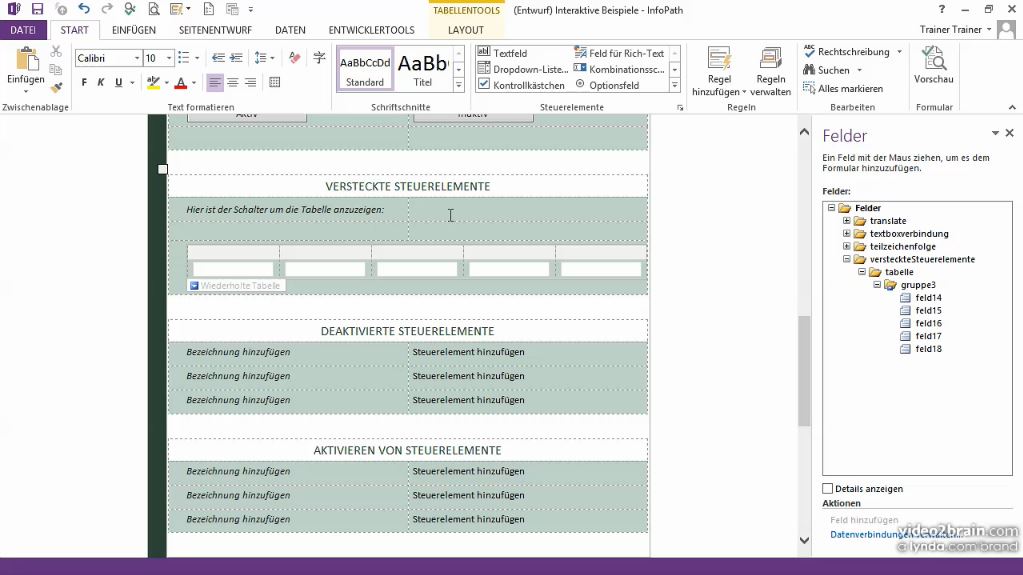Expand the Steuerelemente controls gallery
This screenshot has height=575, width=1023.
[675, 85]
